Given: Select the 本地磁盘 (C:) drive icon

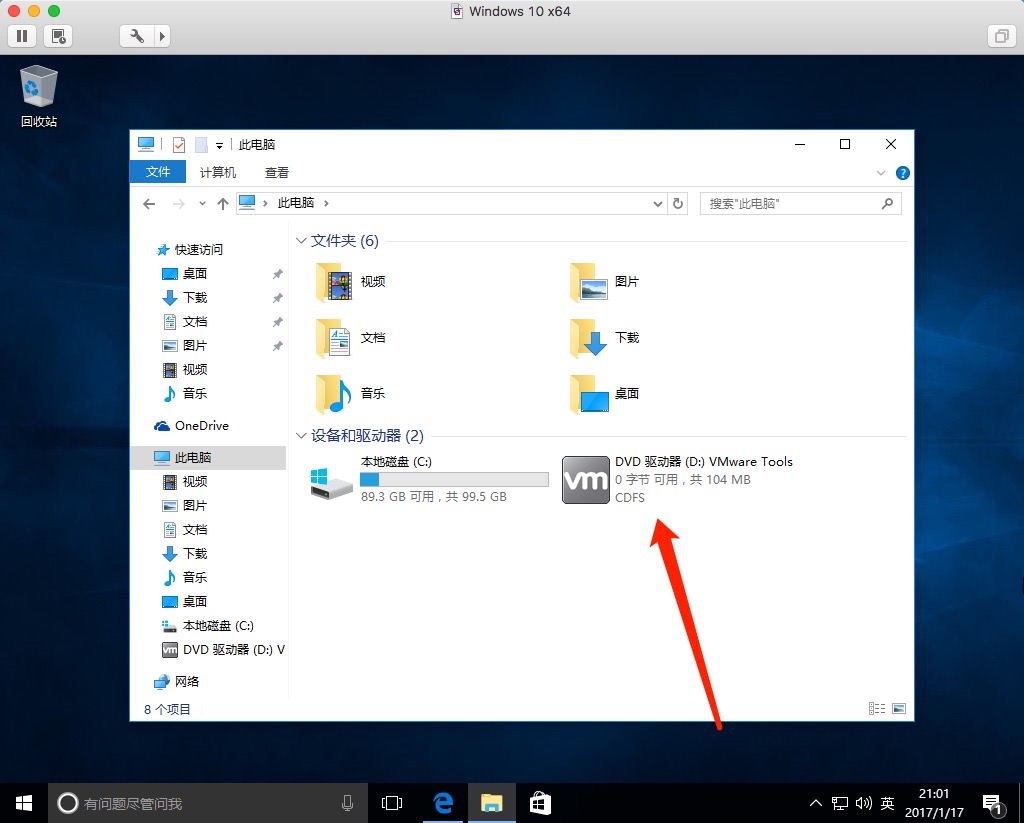Looking at the screenshot, I should (x=332, y=483).
